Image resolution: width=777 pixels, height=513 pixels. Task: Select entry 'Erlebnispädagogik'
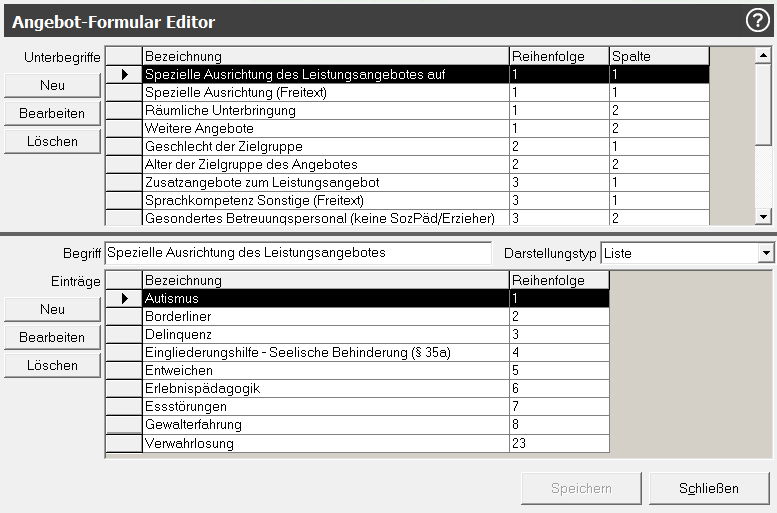pyautogui.click(x=325, y=388)
